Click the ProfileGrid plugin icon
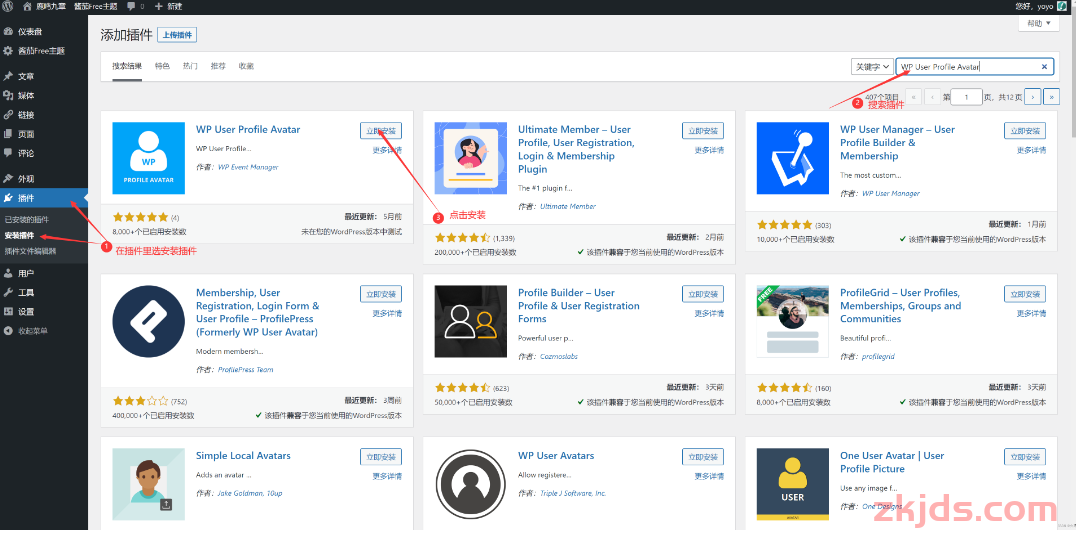This screenshot has width=1076, height=541. click(x=793, y=322)
